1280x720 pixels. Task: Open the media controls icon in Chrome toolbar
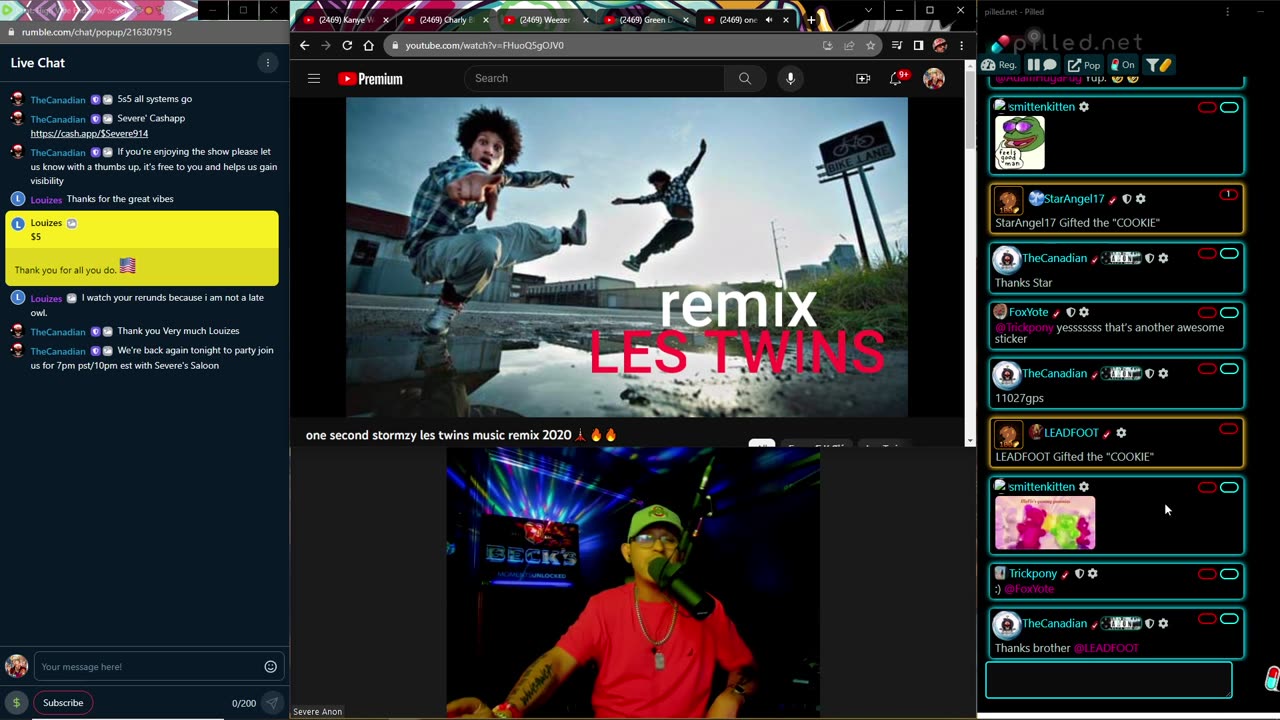point(897,45)
